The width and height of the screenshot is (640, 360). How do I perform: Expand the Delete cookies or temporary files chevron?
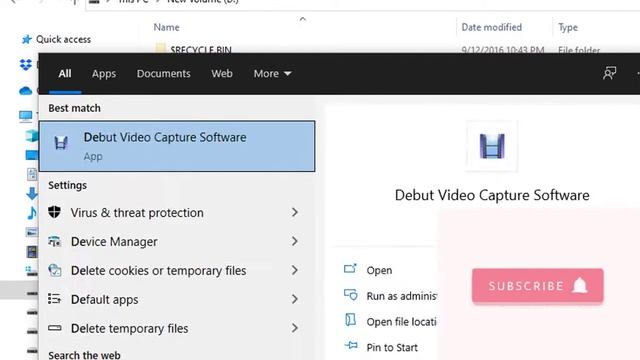295,270
